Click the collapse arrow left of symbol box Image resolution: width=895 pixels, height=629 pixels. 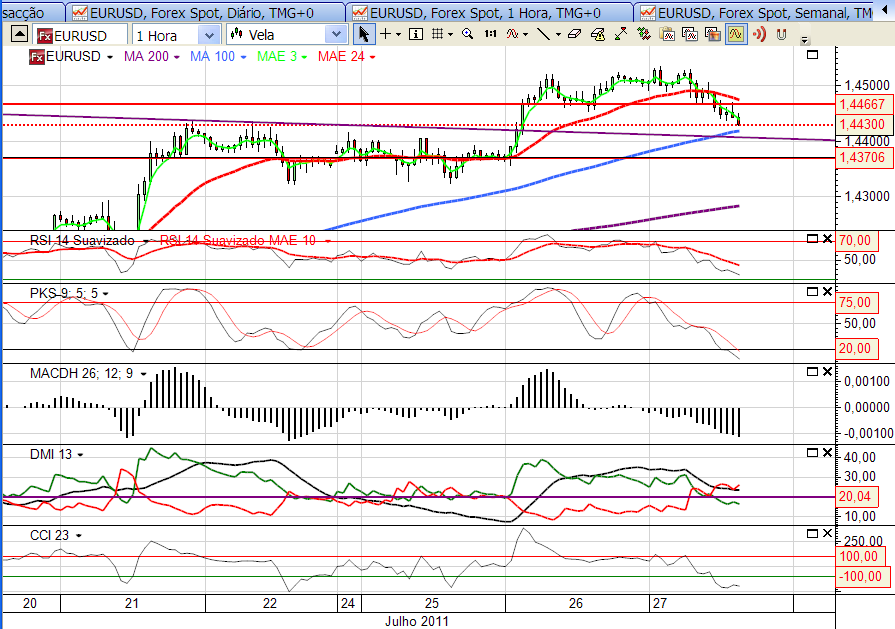18,34
